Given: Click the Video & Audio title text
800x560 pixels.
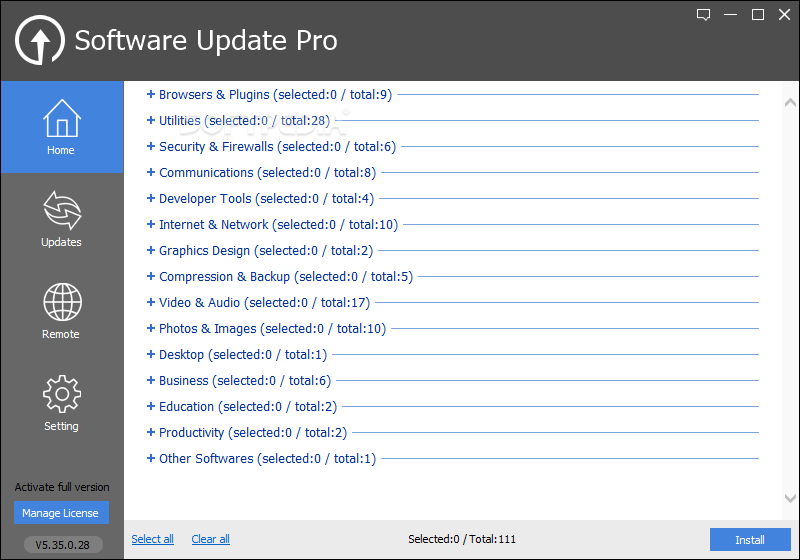Looking at the screenshot, I should (264, 303).
